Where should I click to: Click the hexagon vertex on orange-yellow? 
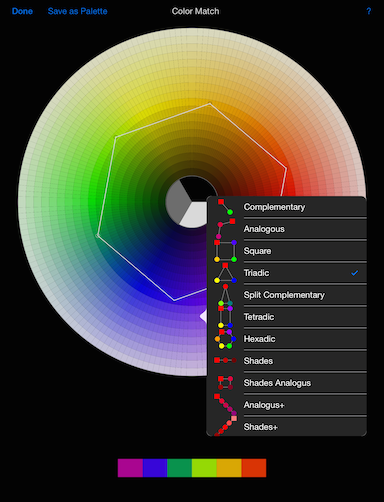(x=210, y=104)
